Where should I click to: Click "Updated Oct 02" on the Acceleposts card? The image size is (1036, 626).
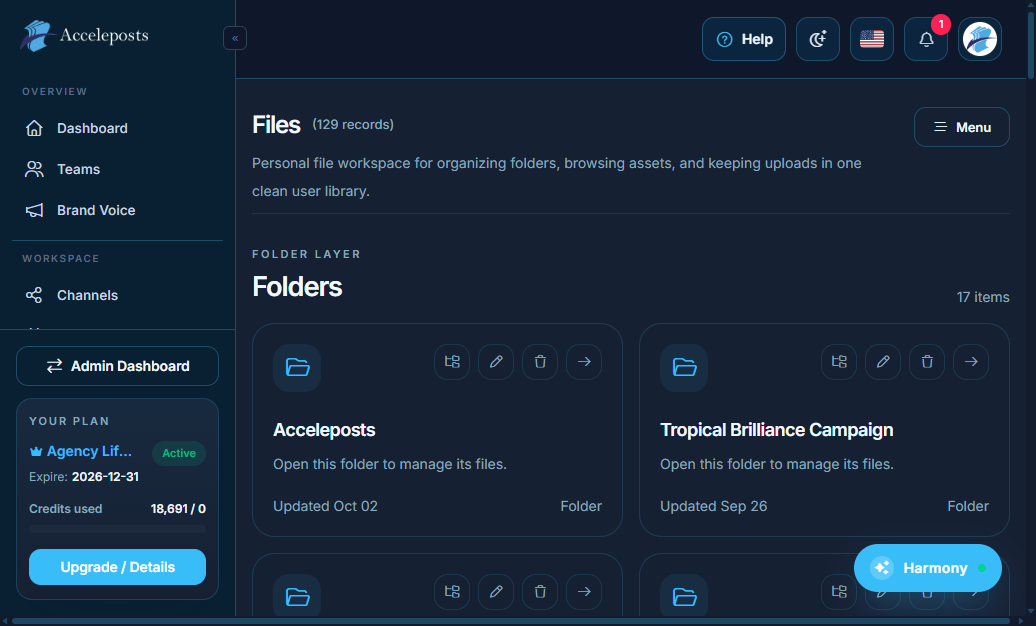point(326,506)
